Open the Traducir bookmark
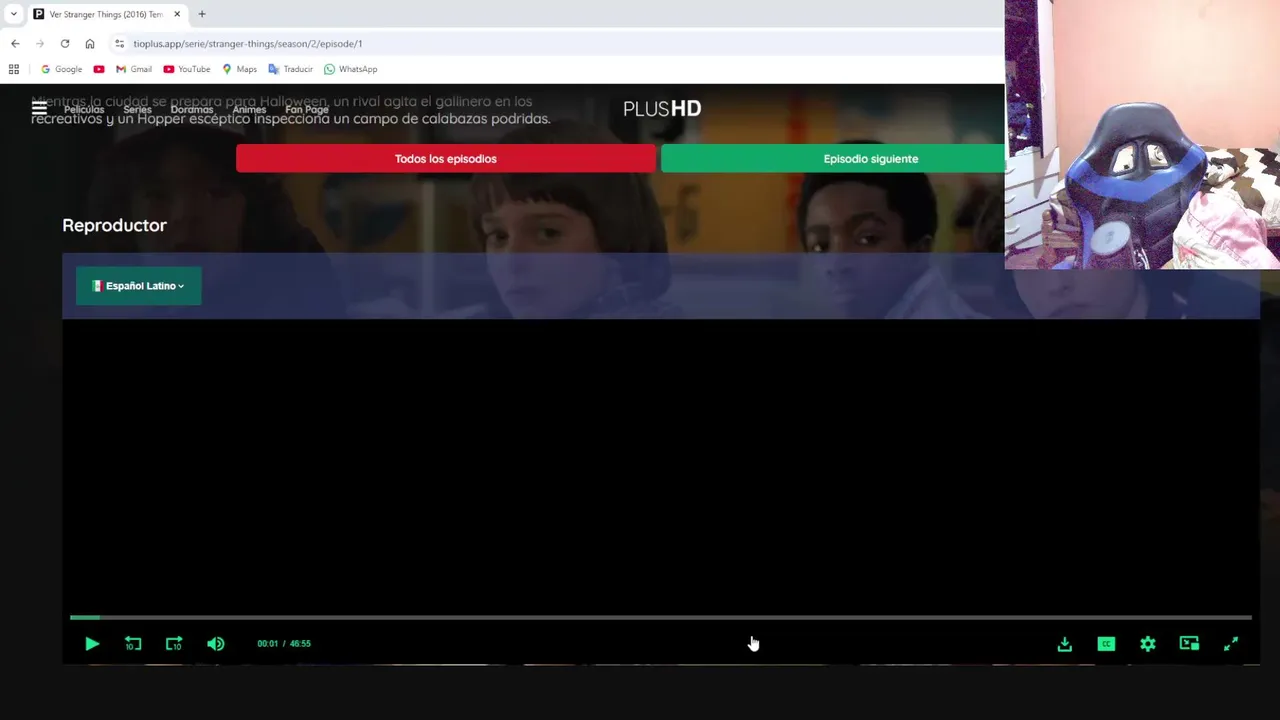The image size is (1280, 720). 290,69
